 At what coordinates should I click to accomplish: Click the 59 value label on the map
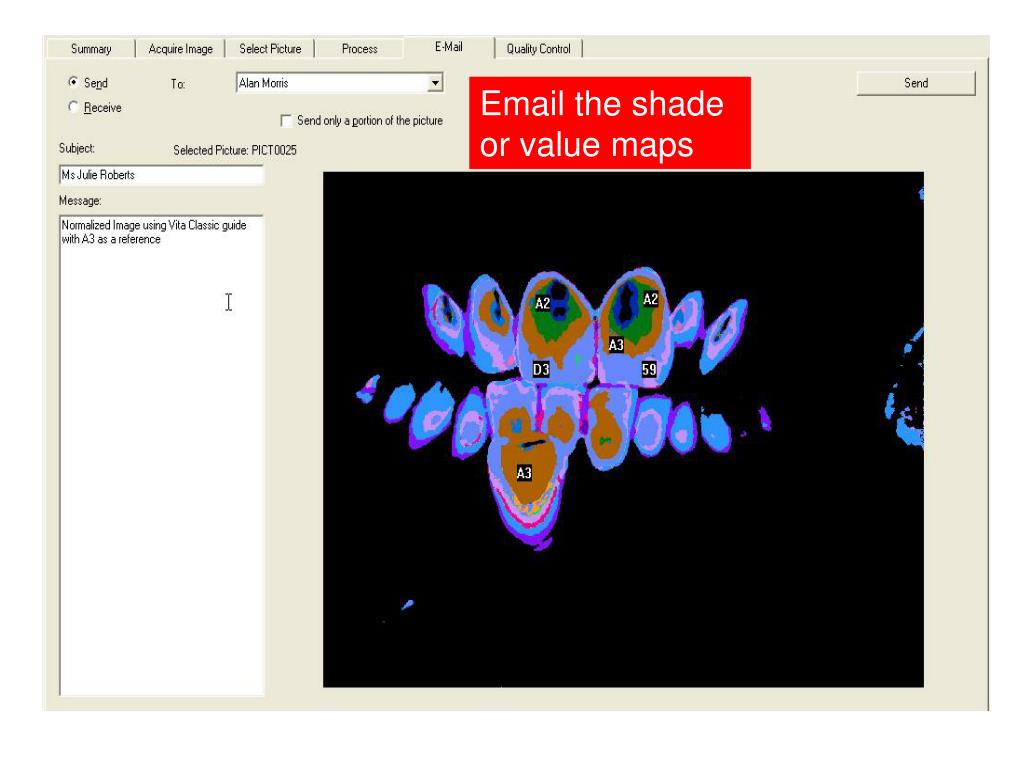click(x=648, y=370)
